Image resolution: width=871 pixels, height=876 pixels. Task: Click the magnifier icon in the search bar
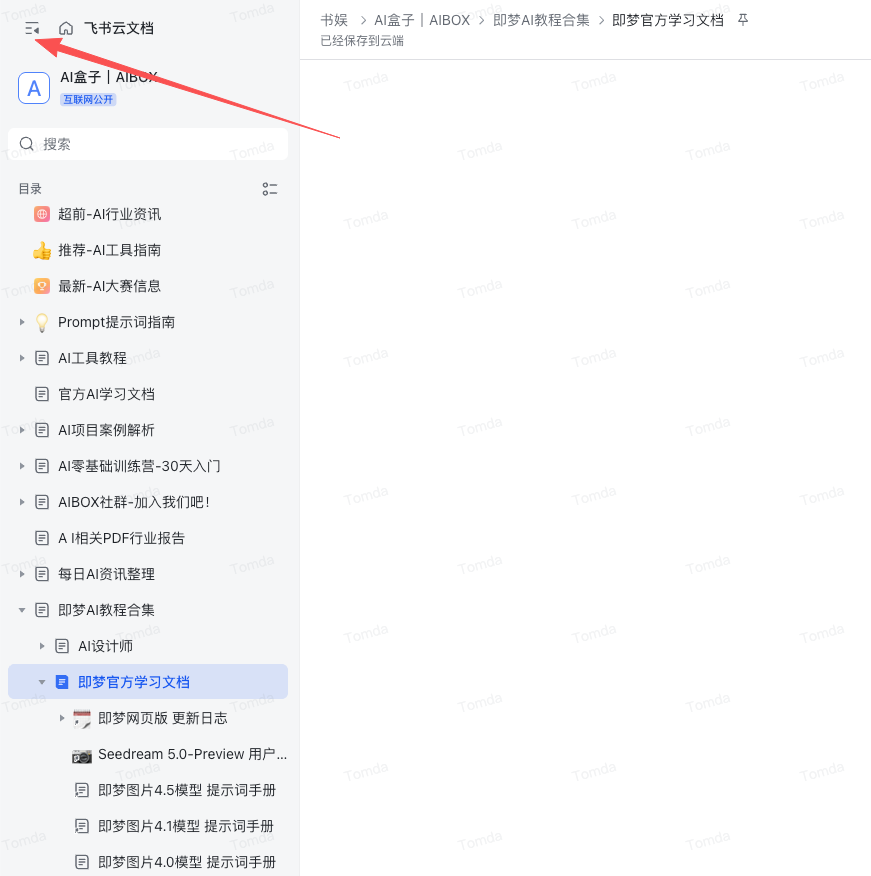coord(26,143)
